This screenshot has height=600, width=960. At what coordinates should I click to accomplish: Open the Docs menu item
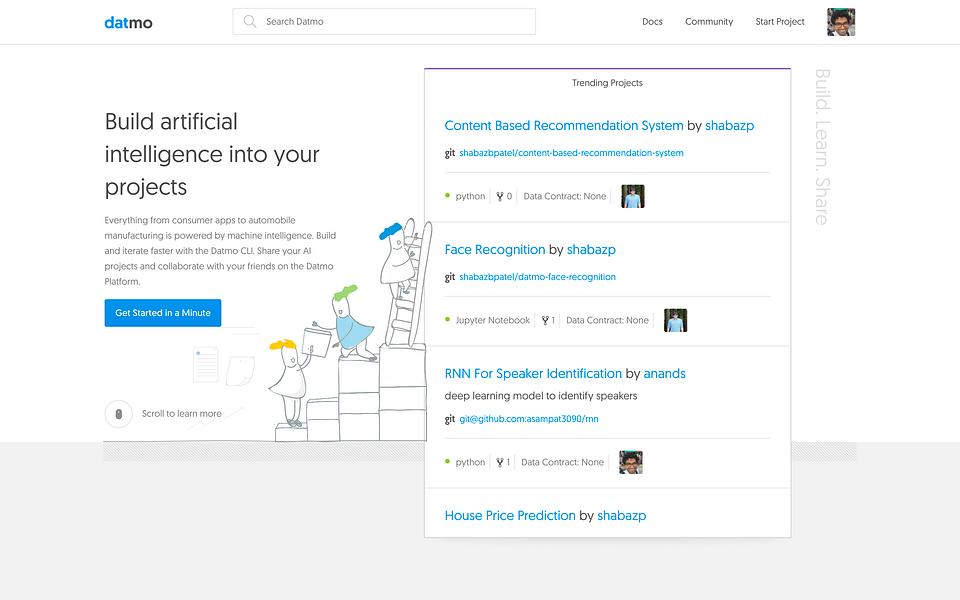(652, 21)
